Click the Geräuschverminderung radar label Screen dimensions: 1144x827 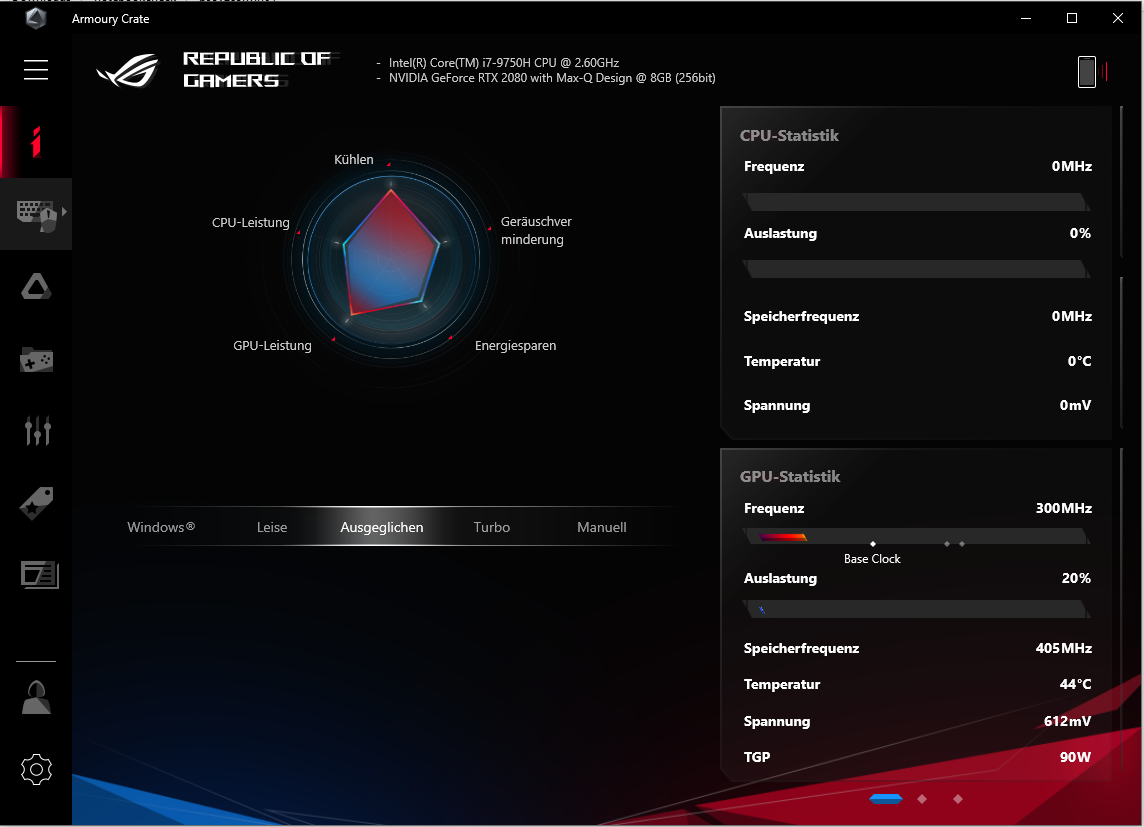click(536, 230)
